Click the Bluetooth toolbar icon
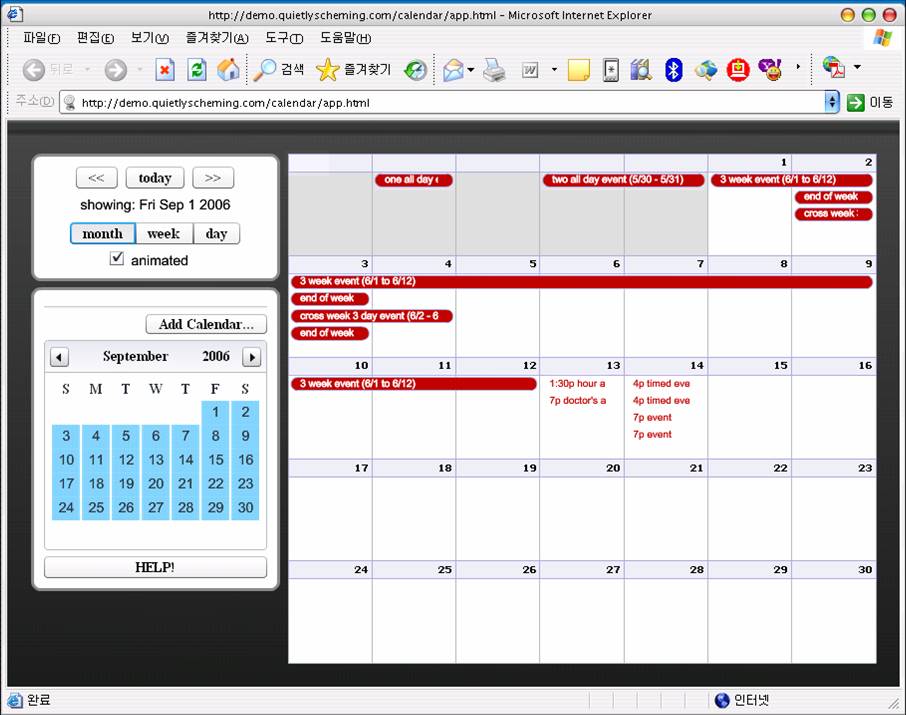Image resolution: width=906 pixels, height=715 pixels. (x=673, y=70)
